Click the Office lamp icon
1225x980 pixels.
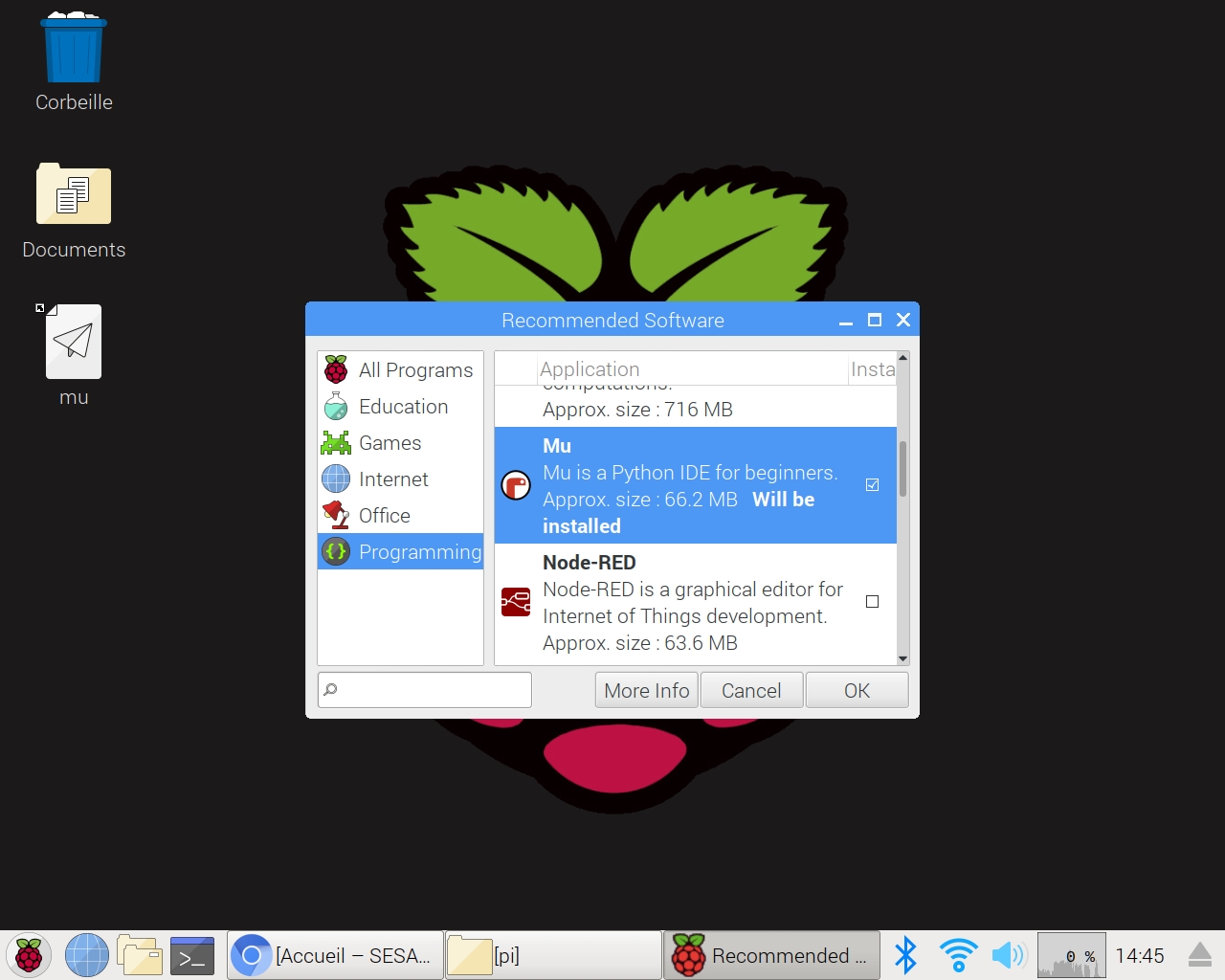(336, 515)
